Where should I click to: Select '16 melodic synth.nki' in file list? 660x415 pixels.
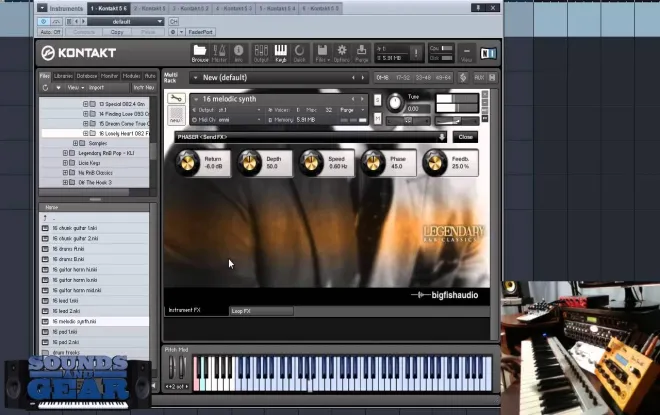coord(94,322)
